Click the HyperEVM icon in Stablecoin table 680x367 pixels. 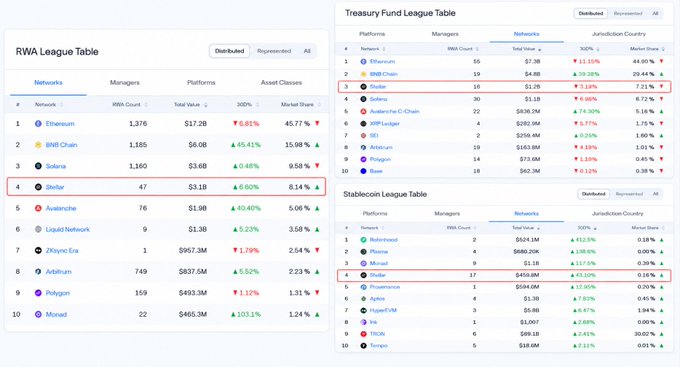point(363,310)
